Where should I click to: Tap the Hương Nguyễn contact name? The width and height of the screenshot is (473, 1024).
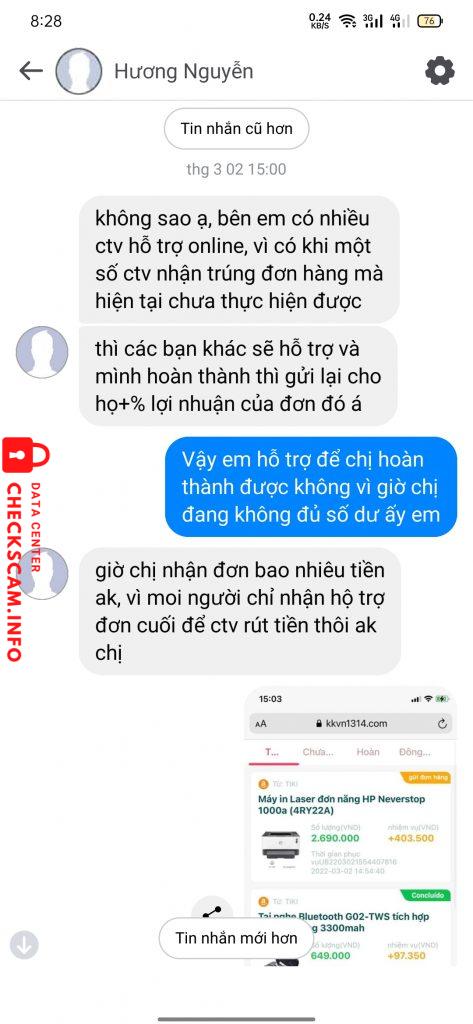pyautogui.click(x=184, y=71)
